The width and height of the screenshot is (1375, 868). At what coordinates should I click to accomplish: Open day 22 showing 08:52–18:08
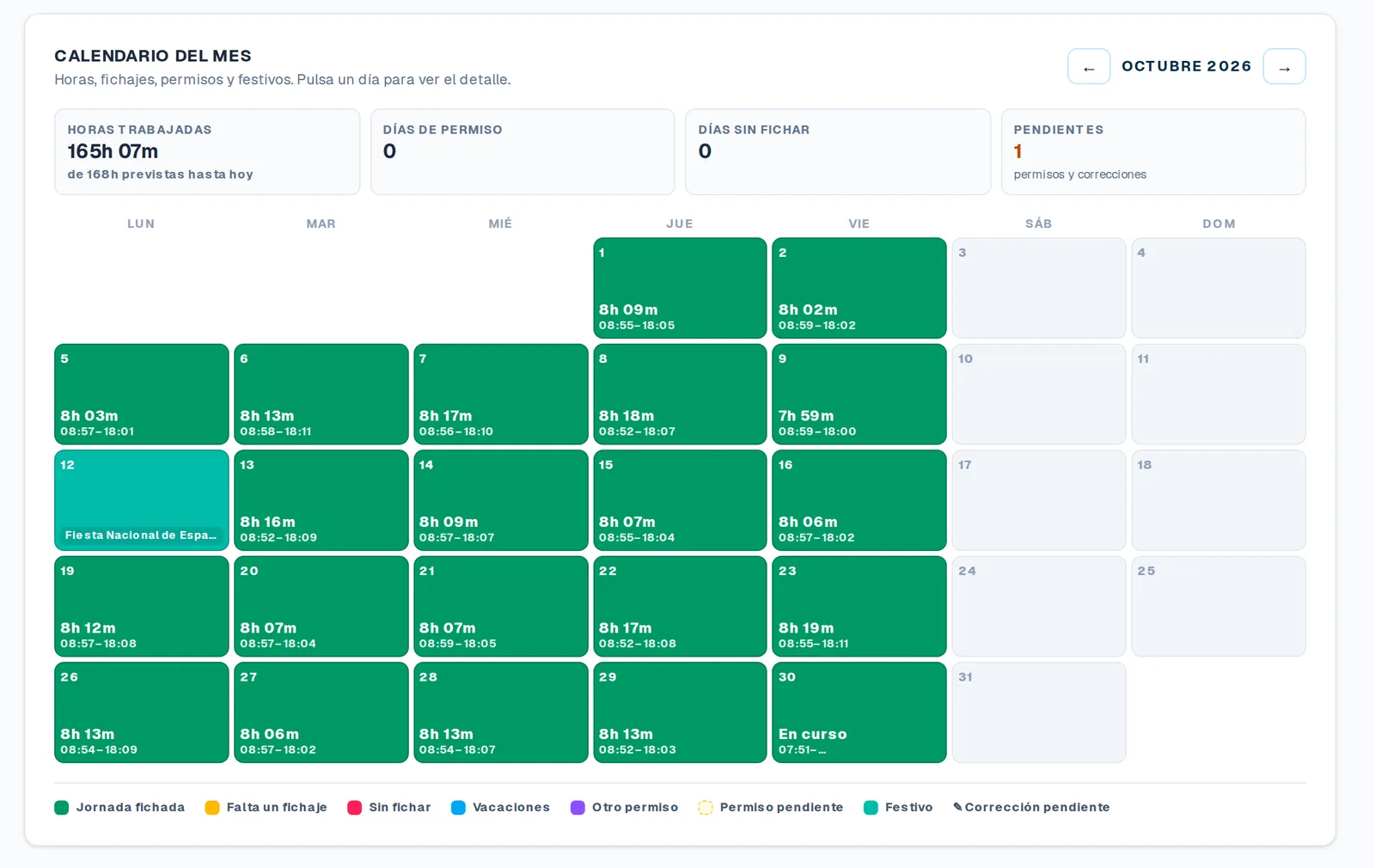[680, 607]
